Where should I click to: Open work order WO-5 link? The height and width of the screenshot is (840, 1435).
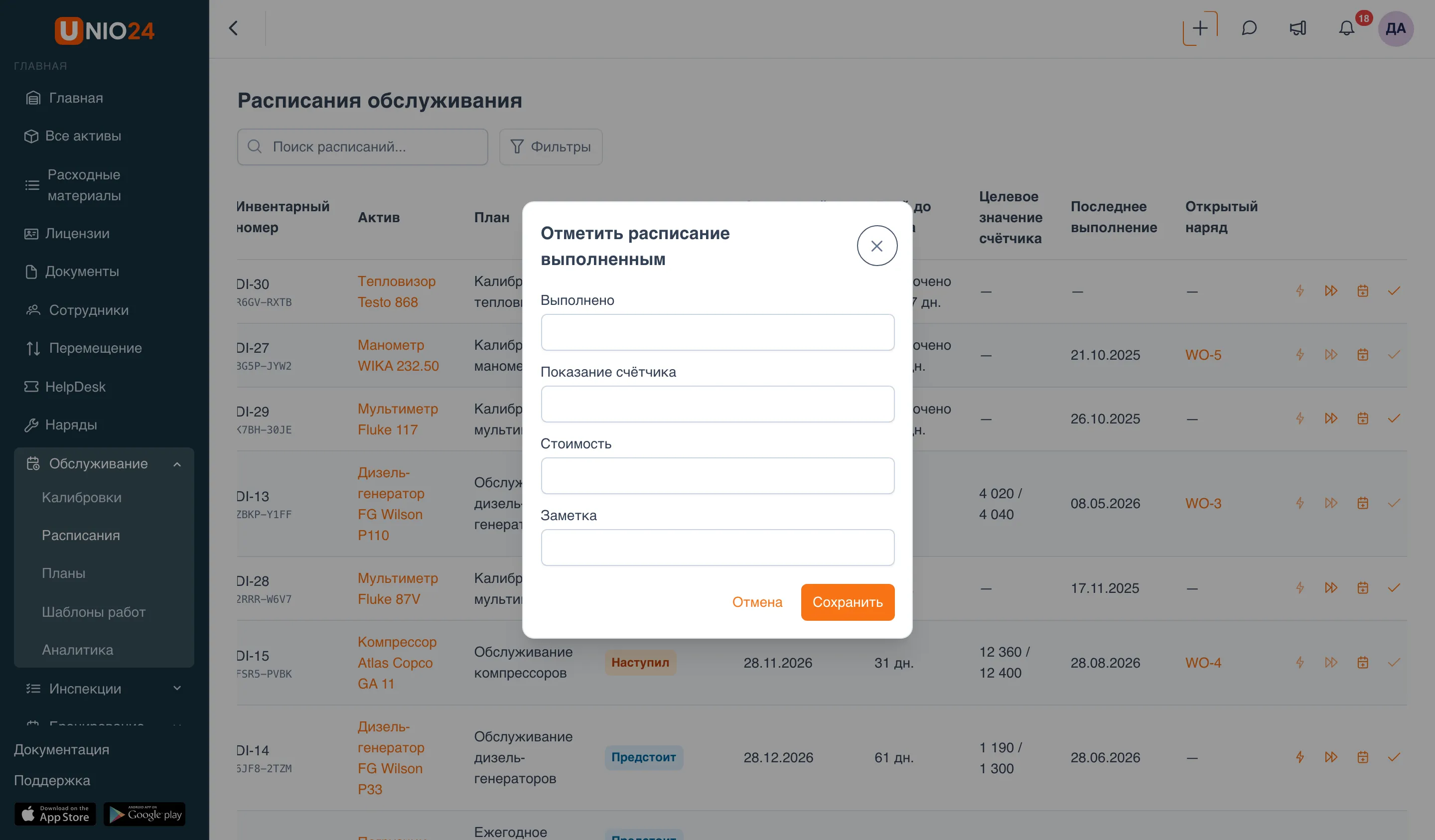pyautogui.click(x=1203, y=355)
